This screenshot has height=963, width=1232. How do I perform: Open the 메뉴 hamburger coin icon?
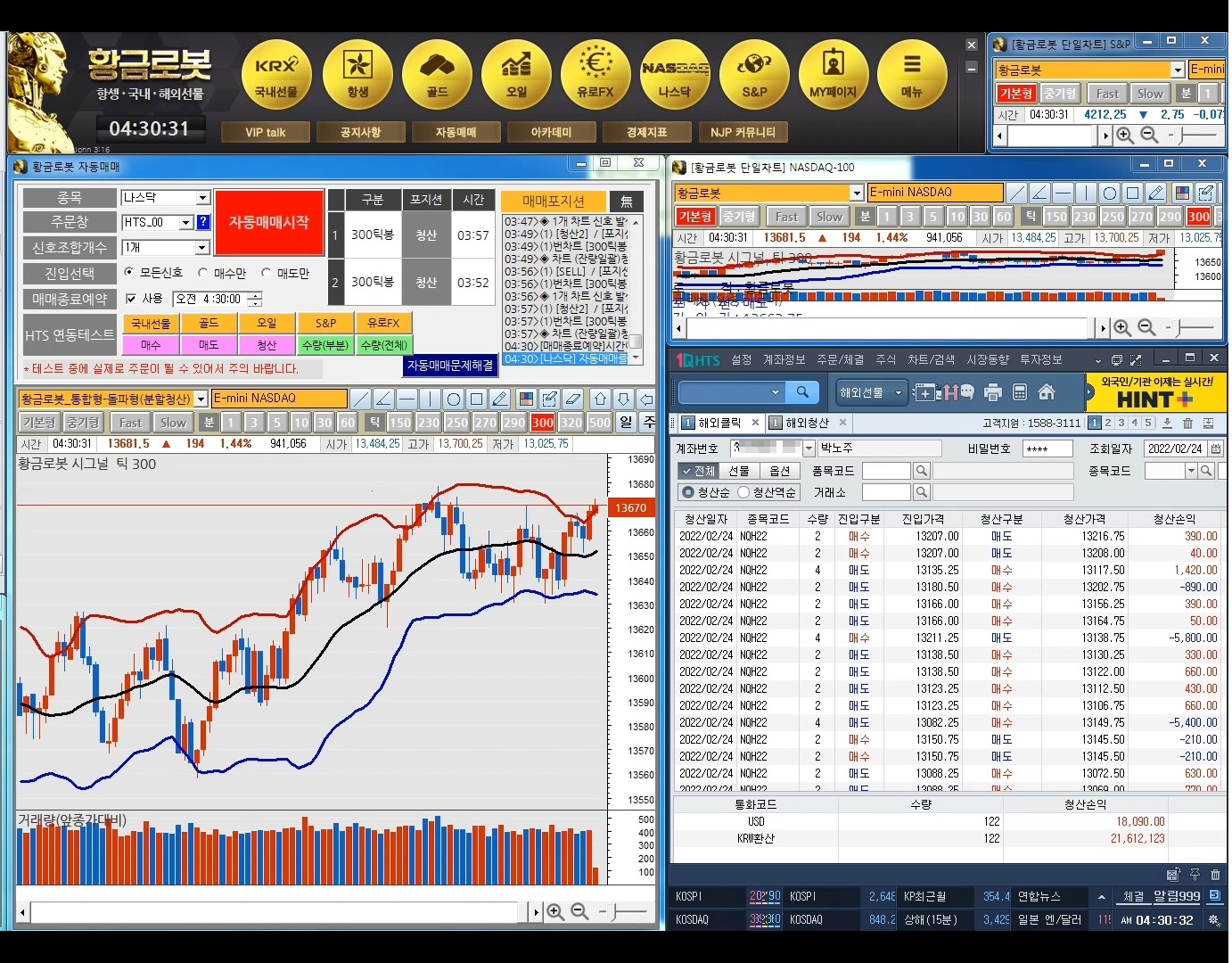tap(912, 75)
